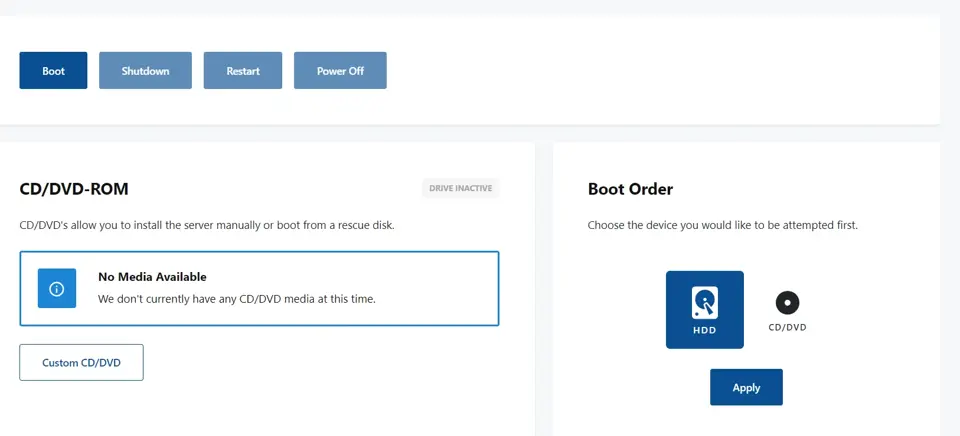Click the rescue disk description text
The width and height of the screenshot is (960, 436).
207,225
